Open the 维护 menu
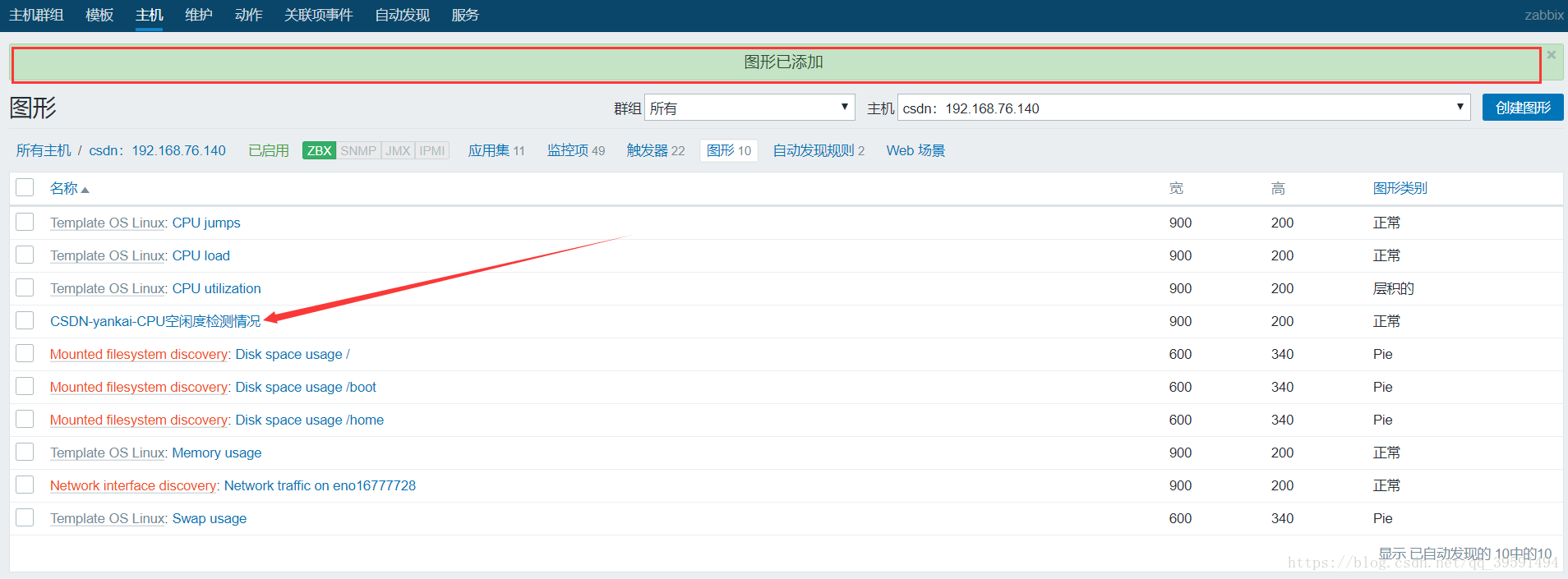Screen dimensions: 1568x579 click(x=199, y=15)
